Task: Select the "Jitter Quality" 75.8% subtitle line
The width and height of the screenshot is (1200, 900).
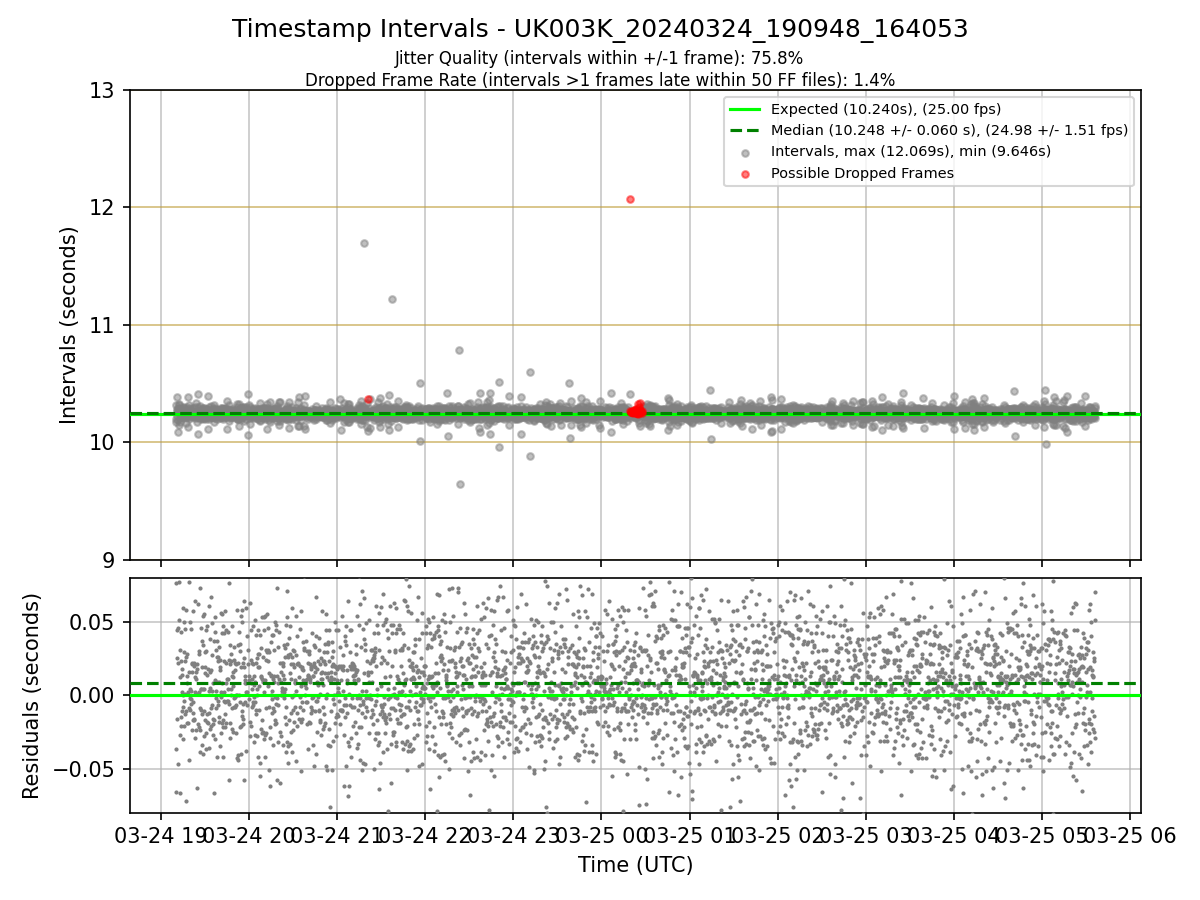Action: tap(599, 58)
